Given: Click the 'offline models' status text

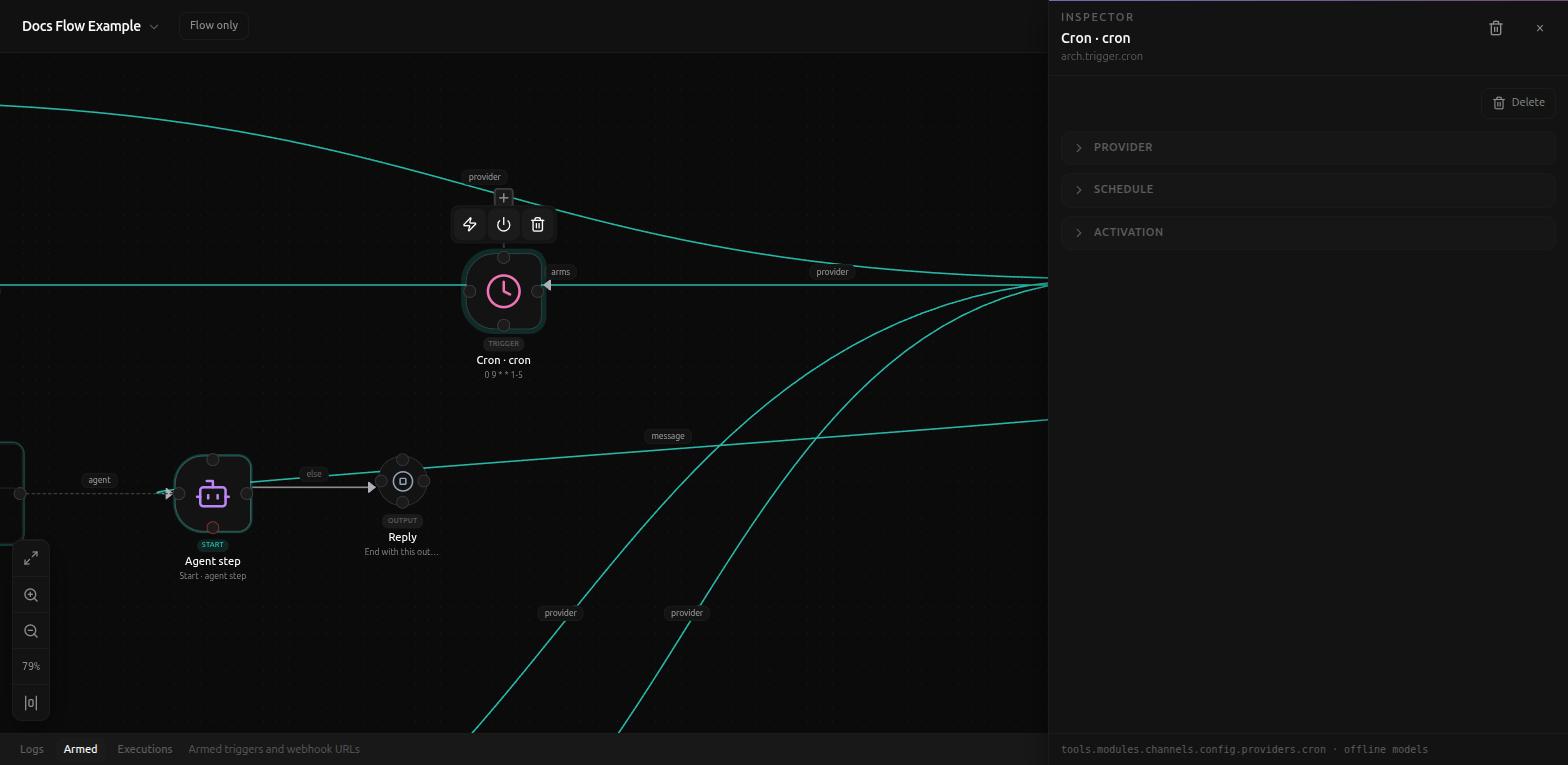Looking at the screenshot, I should pyautogui.click(x=1386, y=749).
